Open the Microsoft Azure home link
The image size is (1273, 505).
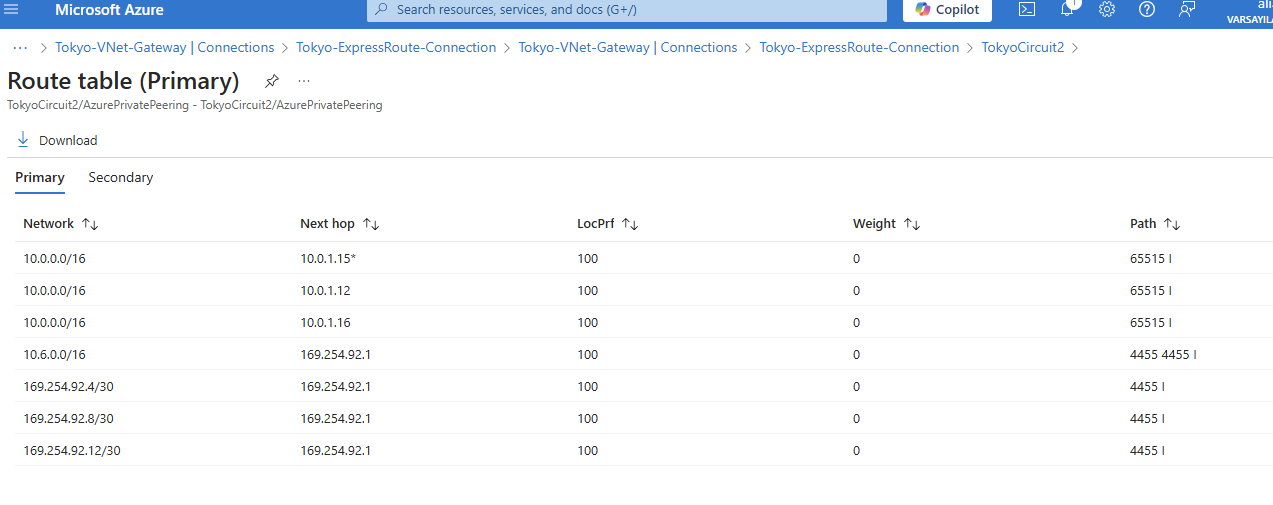coord(110,10)
